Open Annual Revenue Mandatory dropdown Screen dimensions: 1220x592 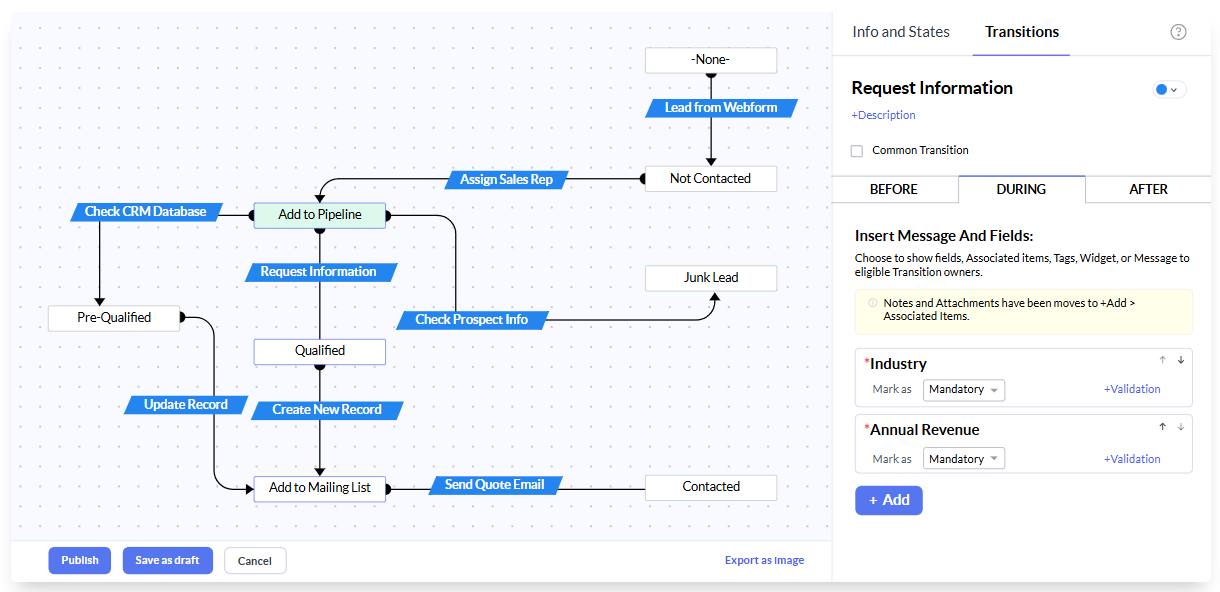[x=964, y=459]
